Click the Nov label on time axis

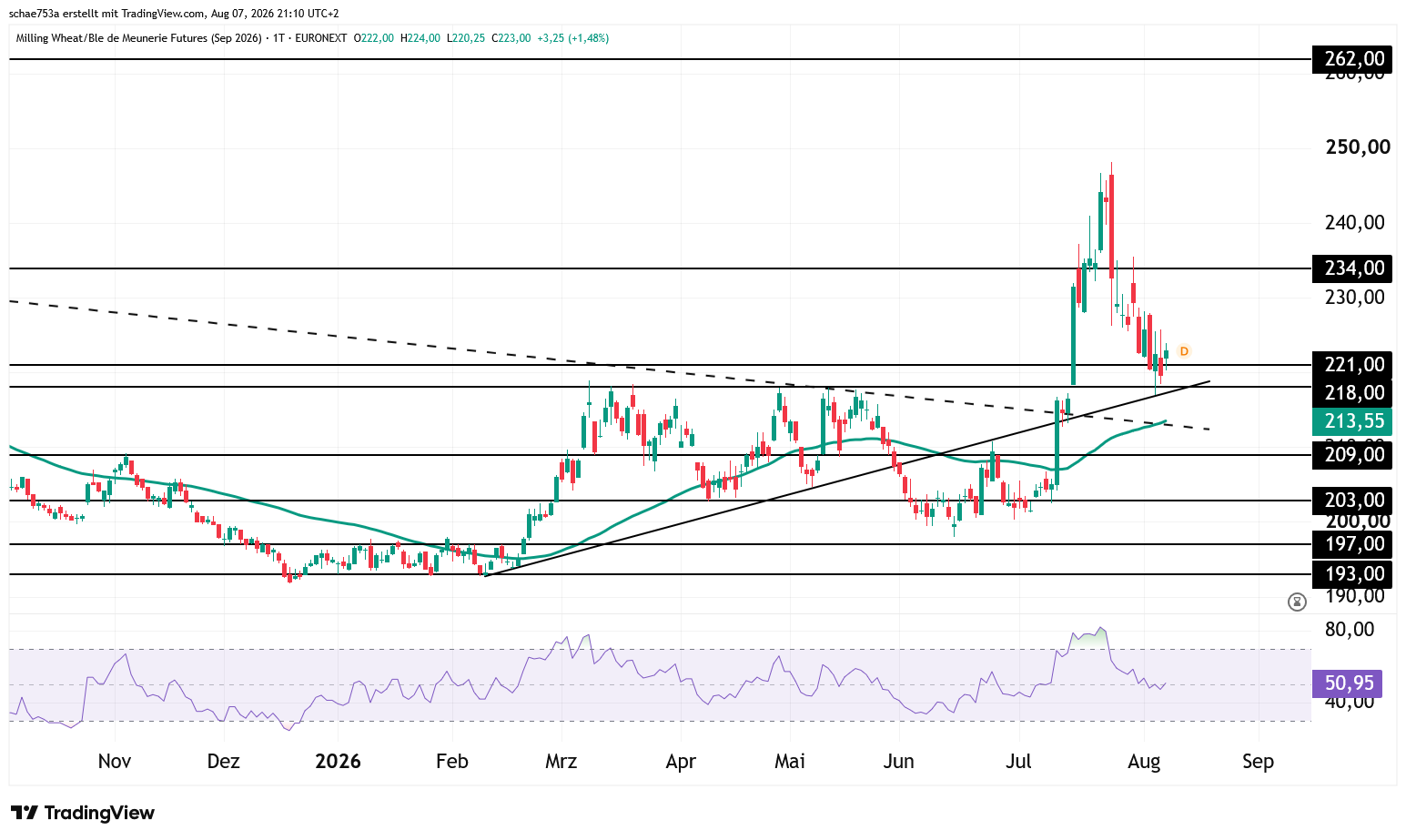115,762
